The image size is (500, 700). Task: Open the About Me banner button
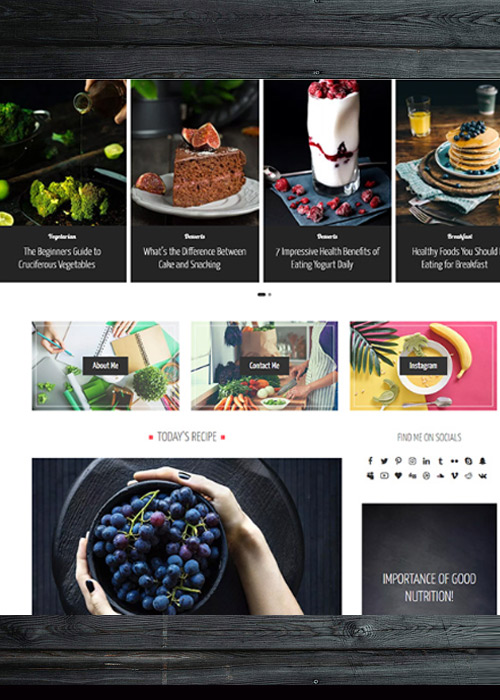105,366
